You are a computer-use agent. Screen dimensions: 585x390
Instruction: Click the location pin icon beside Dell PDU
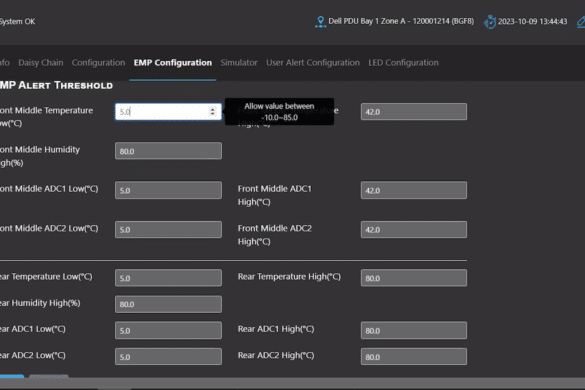(x=320, y=22)
